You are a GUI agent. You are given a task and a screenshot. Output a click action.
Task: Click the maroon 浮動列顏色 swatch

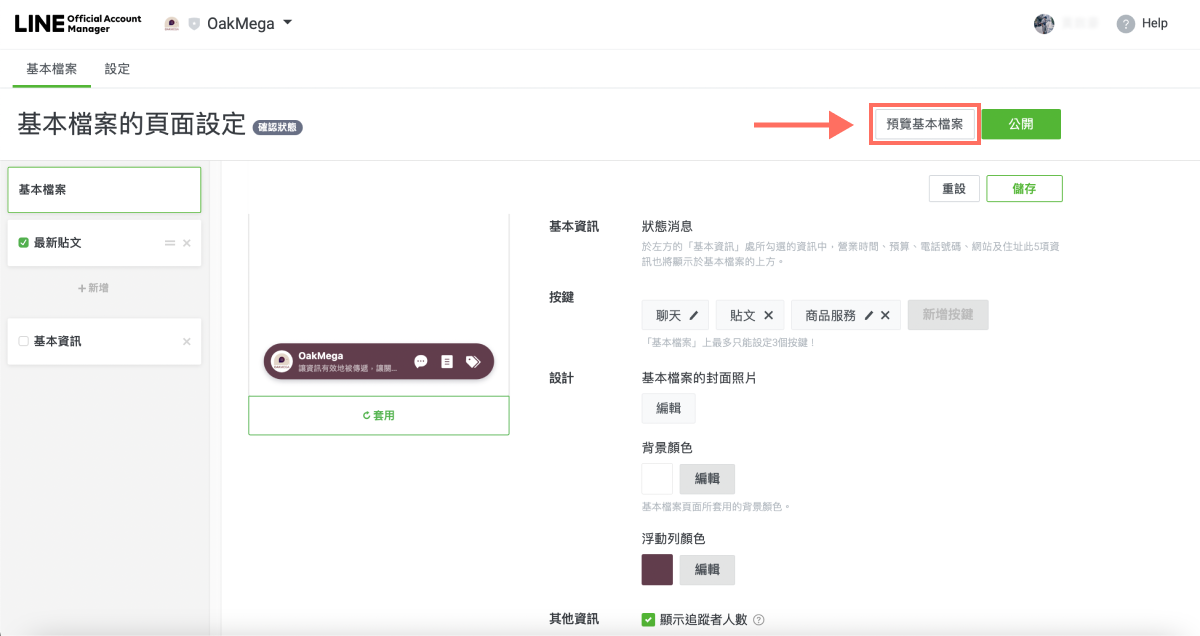pos(657,569)
